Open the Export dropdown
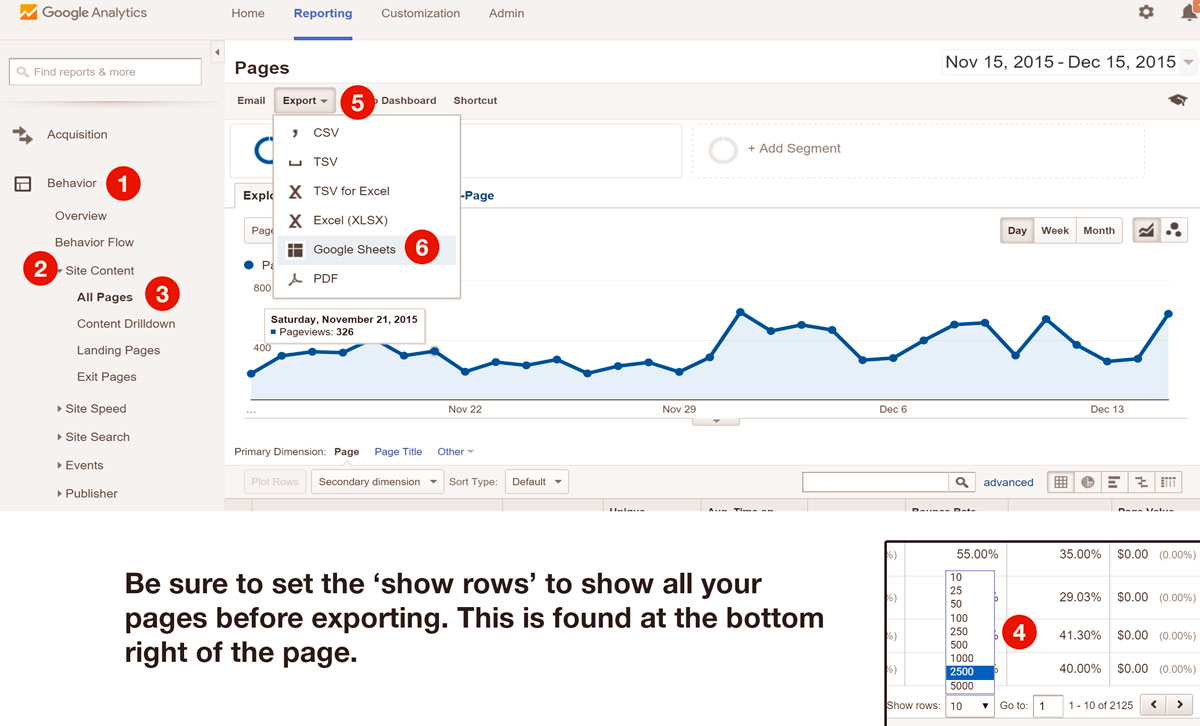 click(x=305, y=100)
